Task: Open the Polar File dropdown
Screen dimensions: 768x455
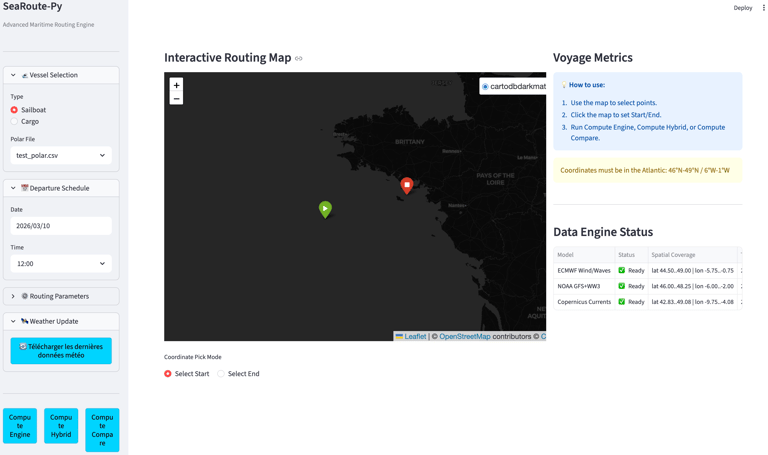Action: (61, 155)
